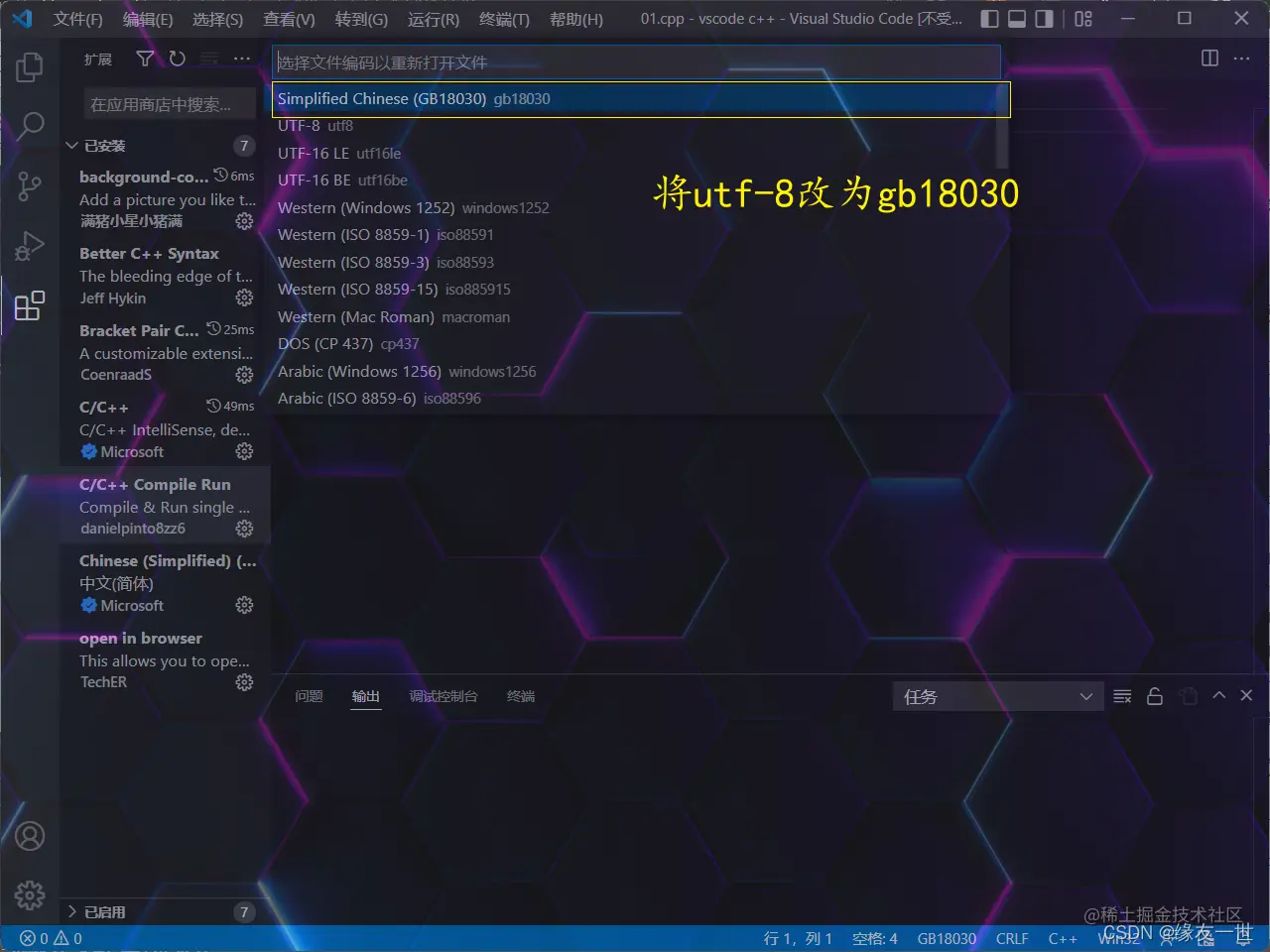The height and width of the screenshot is (952, 1270).
Task: Click 行 1, 列 1 cursor position status
Action: click(x=798, y=938)
